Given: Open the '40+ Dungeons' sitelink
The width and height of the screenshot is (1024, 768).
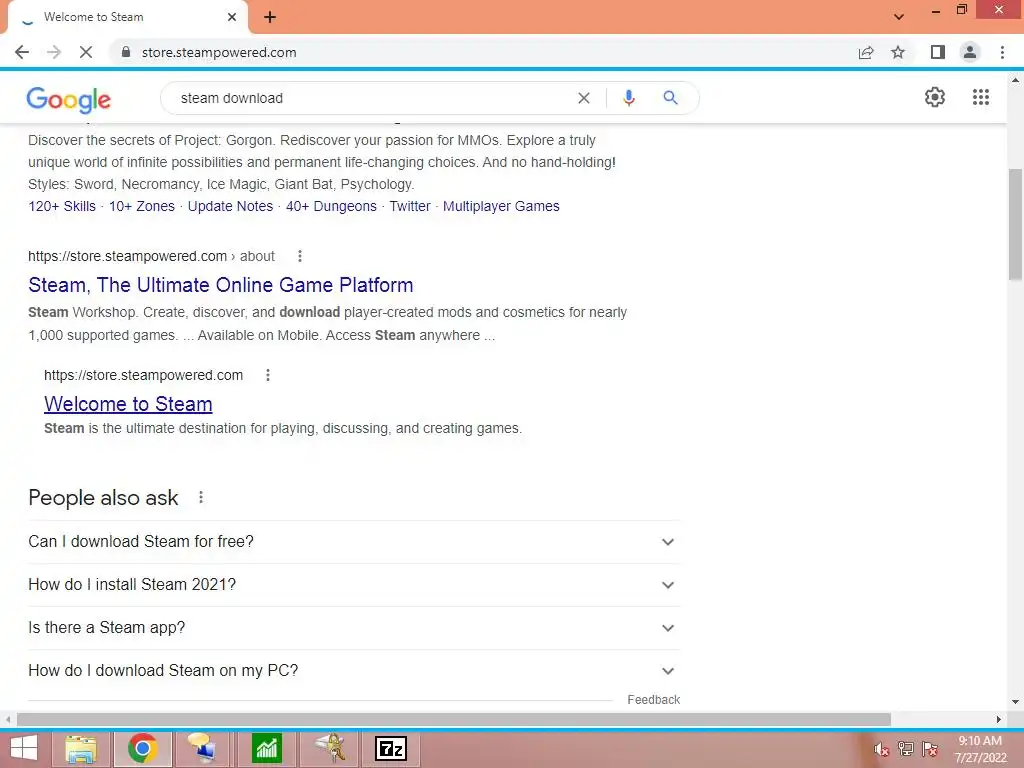Looking at the screenshot, I should coord(331,206).
